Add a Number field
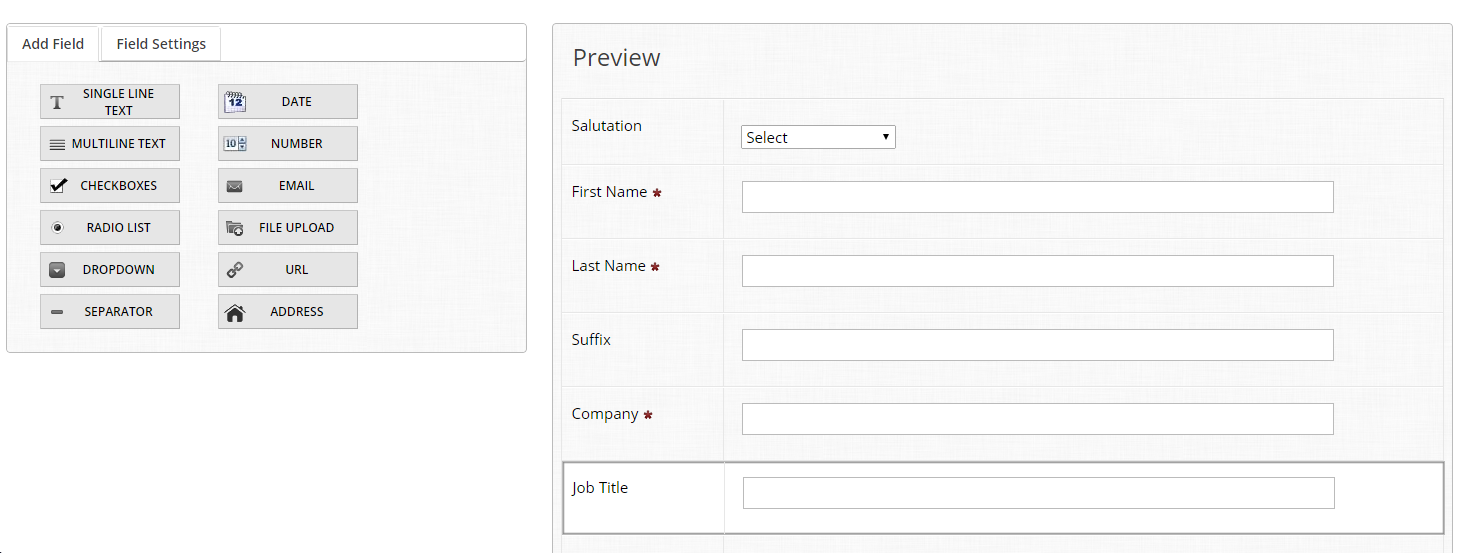This screenshot has width=1478, height=553. click(x=288, y=144)
